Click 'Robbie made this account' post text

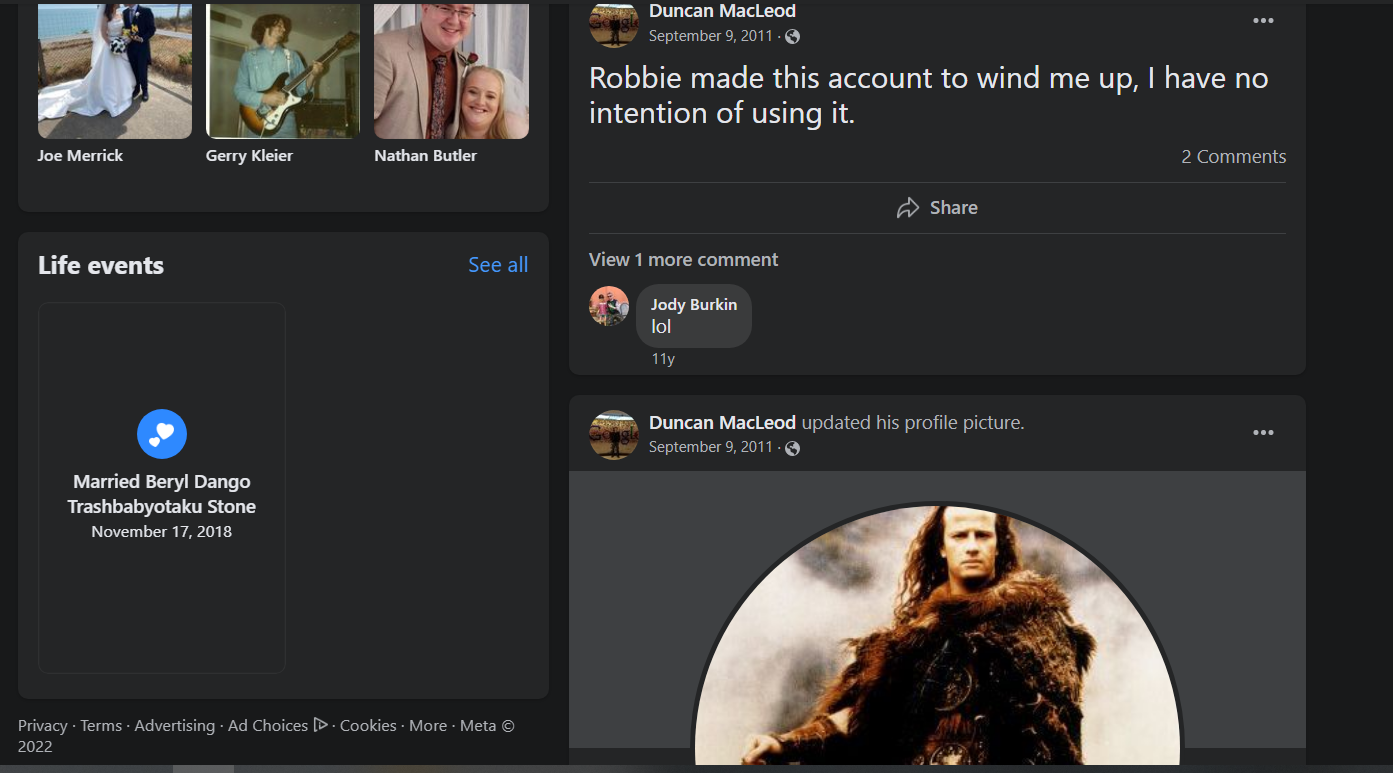pyautogui.click(x=929, y=95)
